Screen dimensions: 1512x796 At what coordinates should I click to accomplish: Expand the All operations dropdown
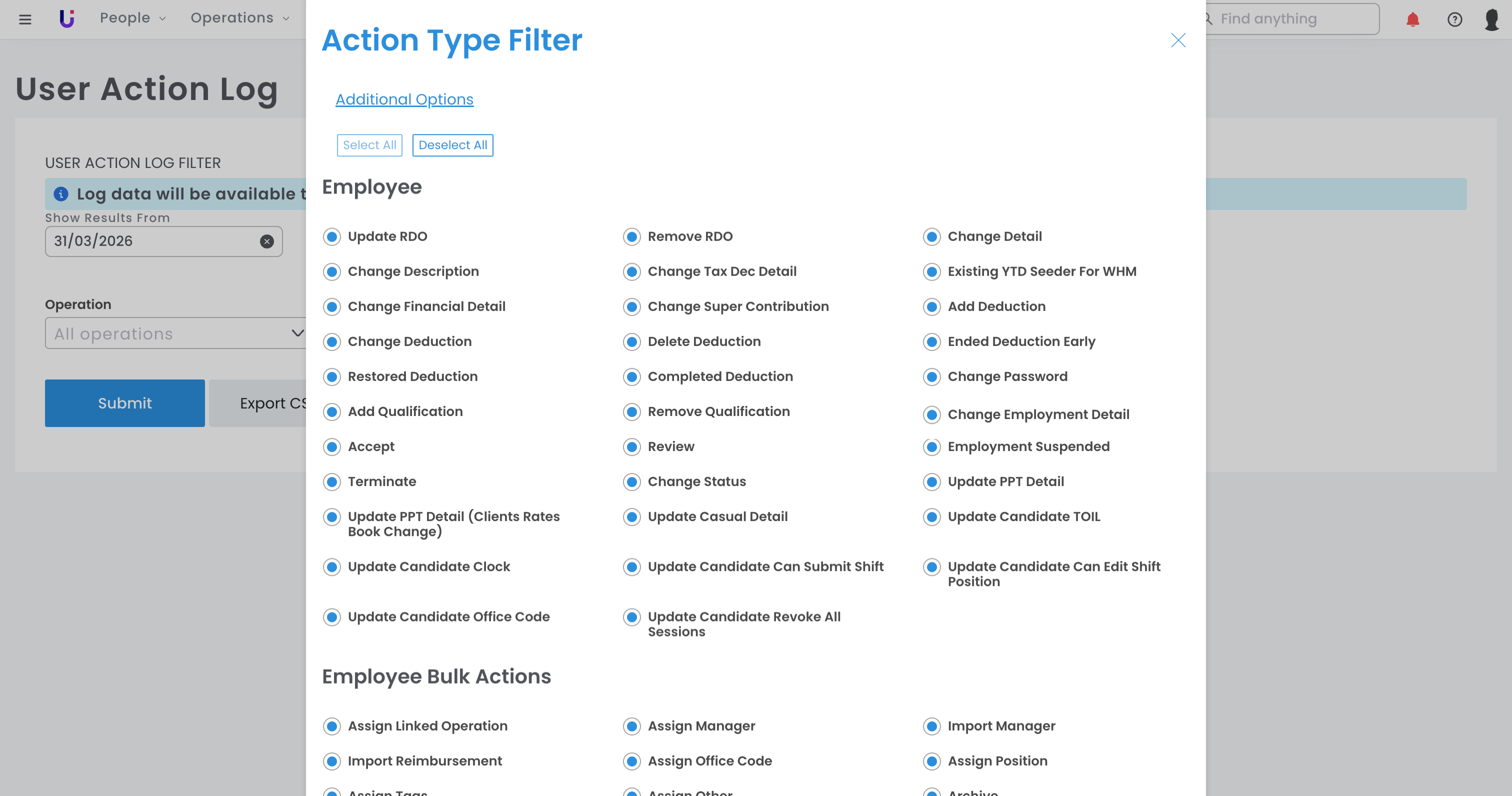click(x=297, y=333)
